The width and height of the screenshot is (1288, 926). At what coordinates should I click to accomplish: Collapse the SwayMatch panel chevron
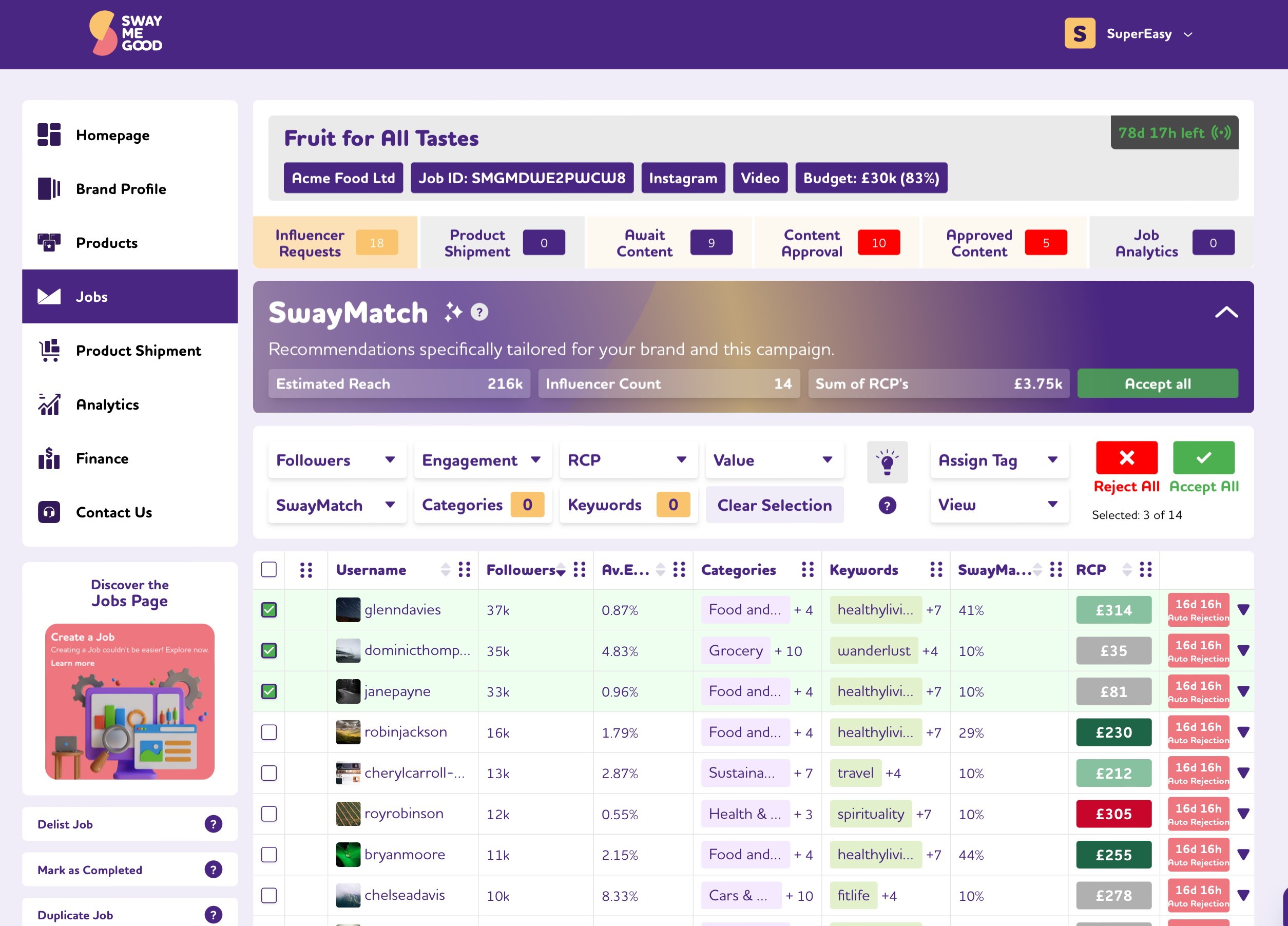click(x=1226, y=312)
